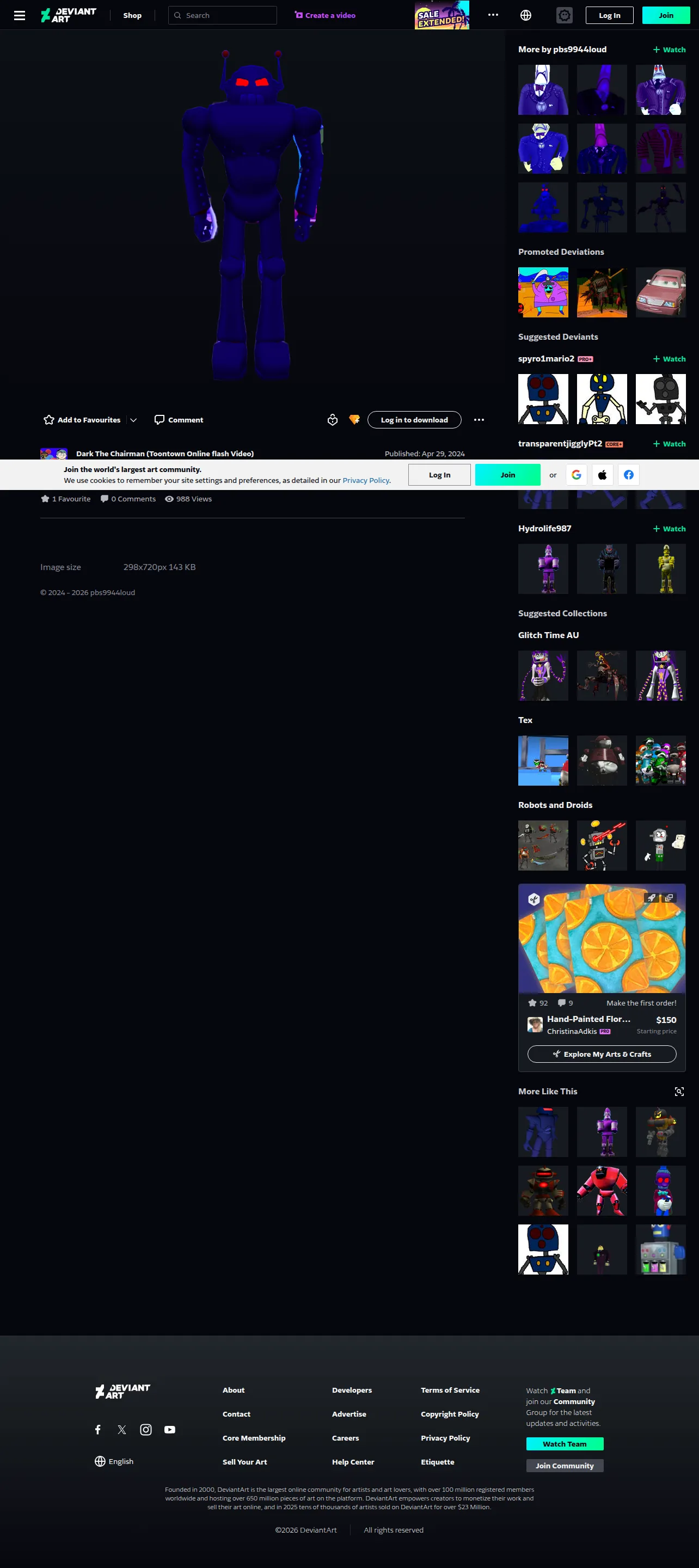This screenshot has height=1568, width=699.
Task: Open DeviantArt YouTube in footer
Action: [x=170, y=1430]
